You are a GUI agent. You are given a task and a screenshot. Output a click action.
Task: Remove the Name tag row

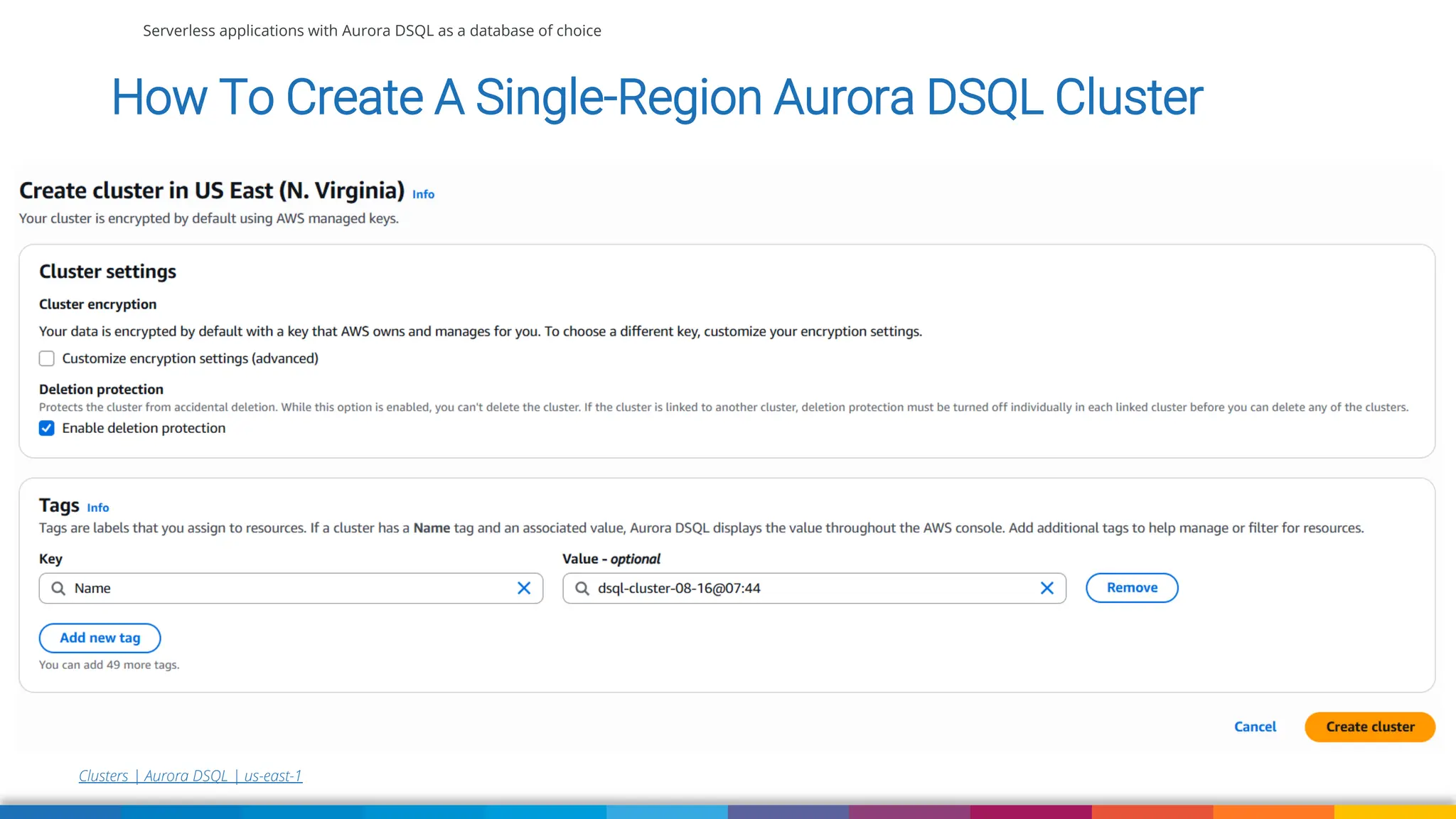coord(1132,588)
